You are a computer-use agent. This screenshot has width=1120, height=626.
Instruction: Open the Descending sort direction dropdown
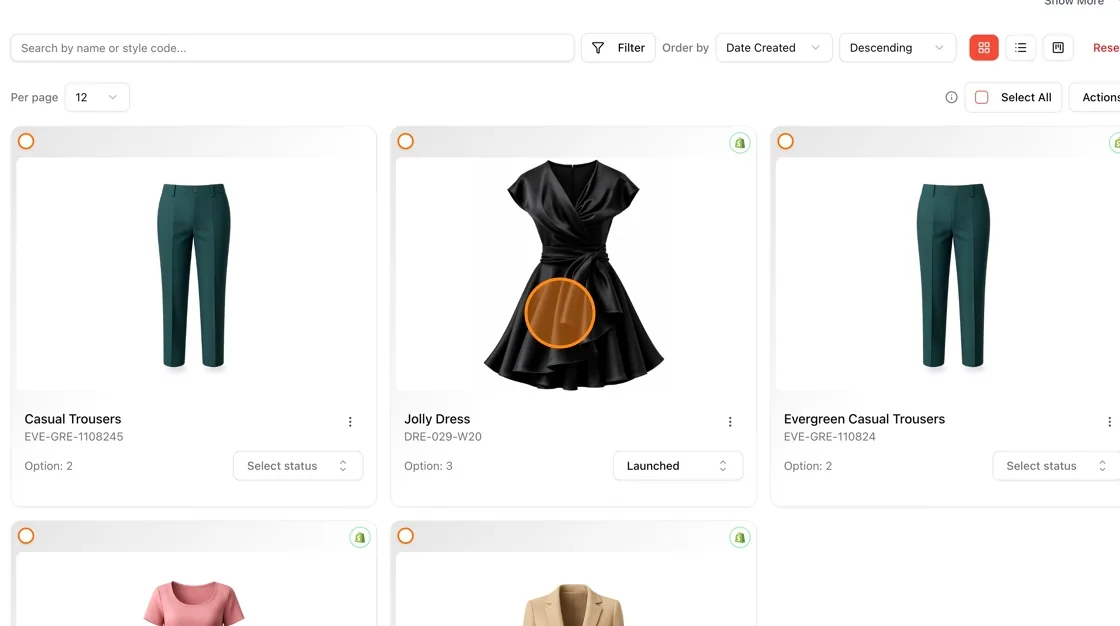[897, 48]
